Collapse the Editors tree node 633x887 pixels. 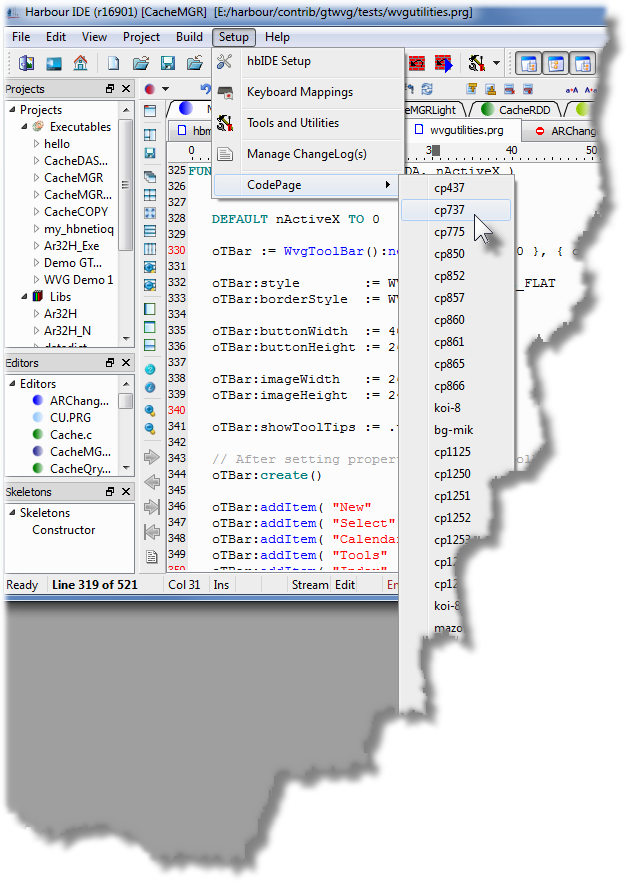tap(12, 383)
